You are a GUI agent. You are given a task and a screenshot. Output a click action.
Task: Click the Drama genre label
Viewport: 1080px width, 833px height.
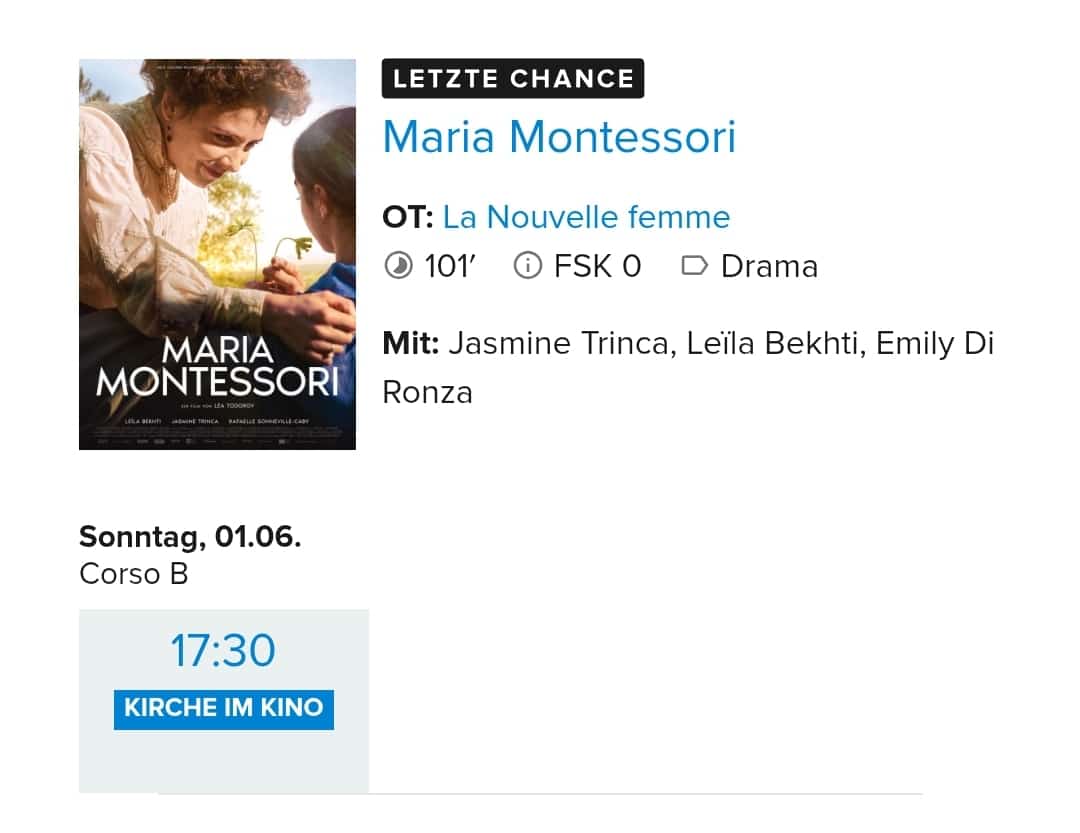pos(769,266)
